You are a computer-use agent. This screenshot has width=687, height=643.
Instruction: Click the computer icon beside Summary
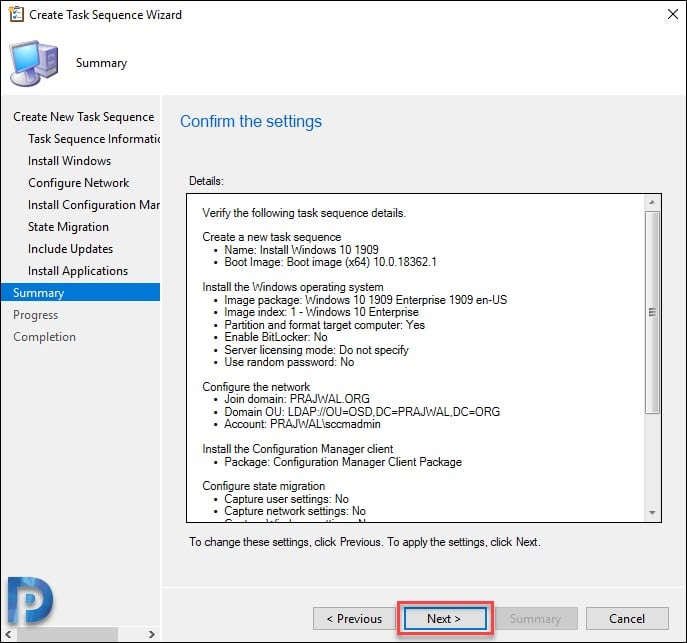pos(34,64)
